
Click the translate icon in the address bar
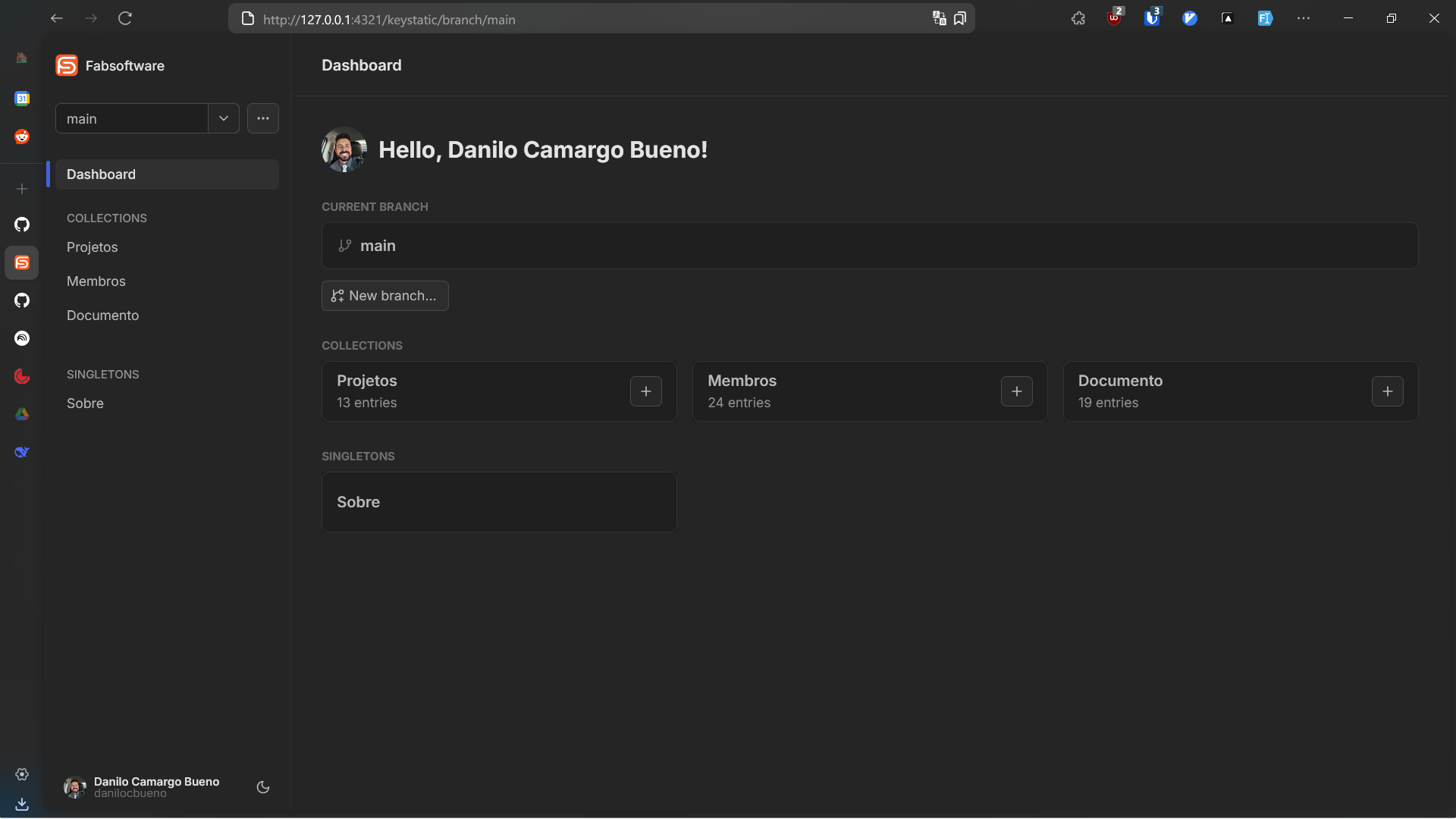click(x=939, y=19)
